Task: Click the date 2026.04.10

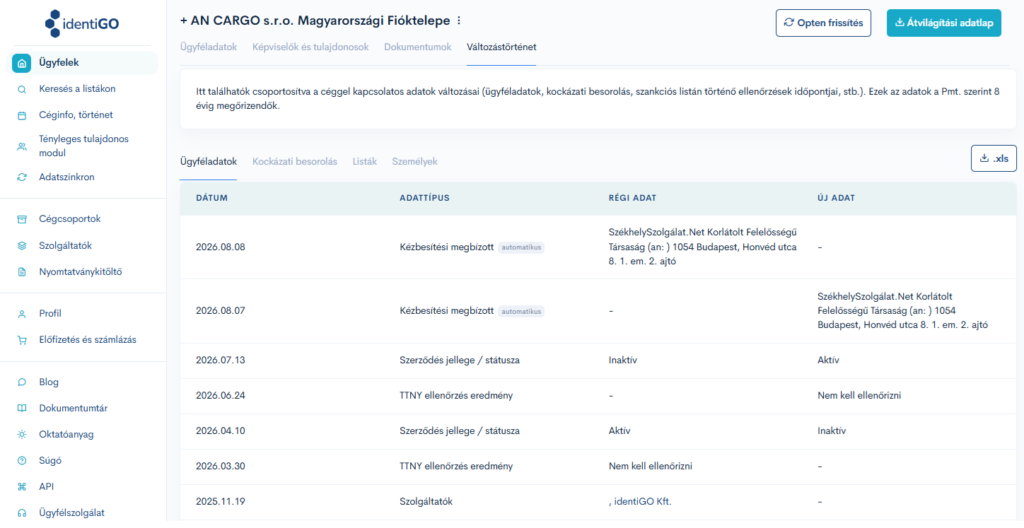Action: coord(220,431)
